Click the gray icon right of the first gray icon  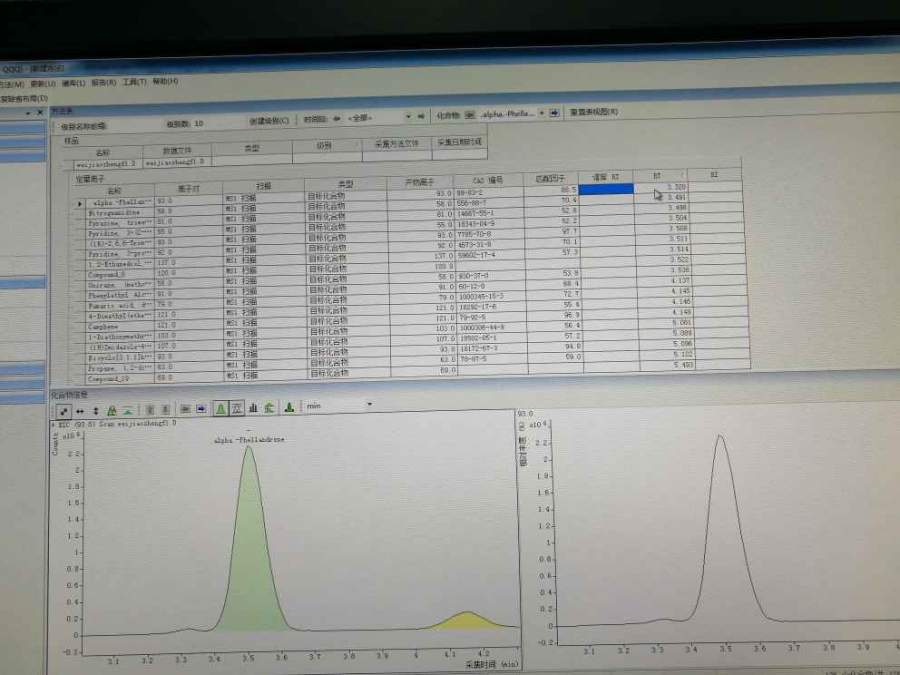165,409
